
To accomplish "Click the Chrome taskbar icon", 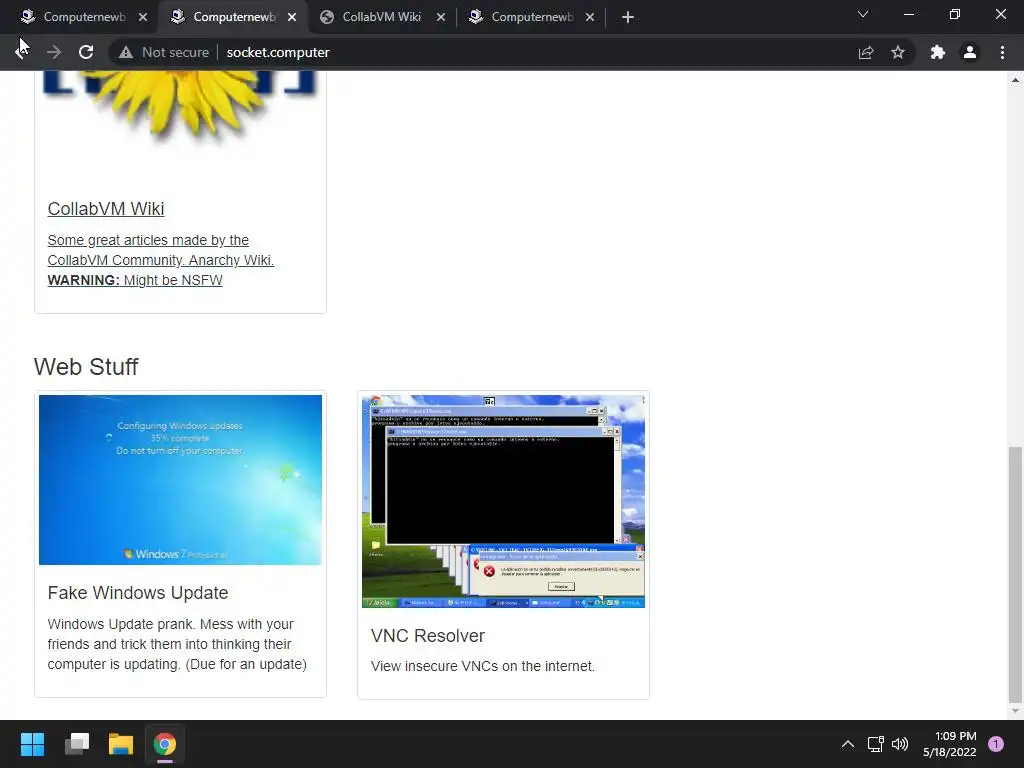I will pos(165,744).
